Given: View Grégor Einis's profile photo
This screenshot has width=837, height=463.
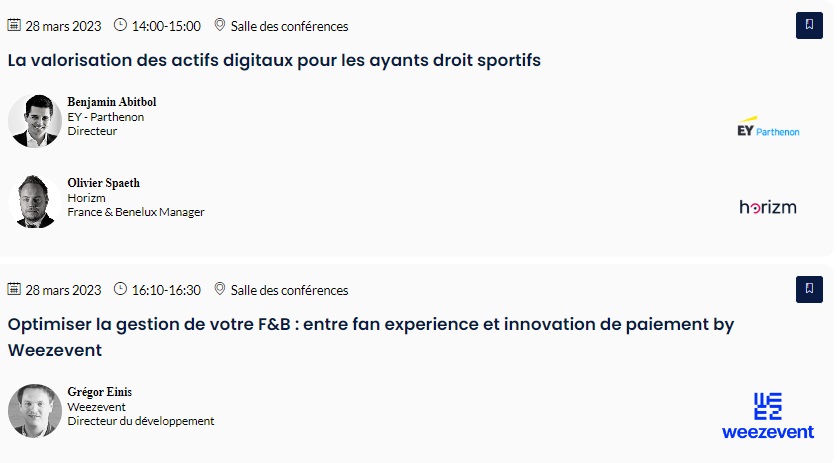Looking at the screenshot, I should [x=35, y=410].
